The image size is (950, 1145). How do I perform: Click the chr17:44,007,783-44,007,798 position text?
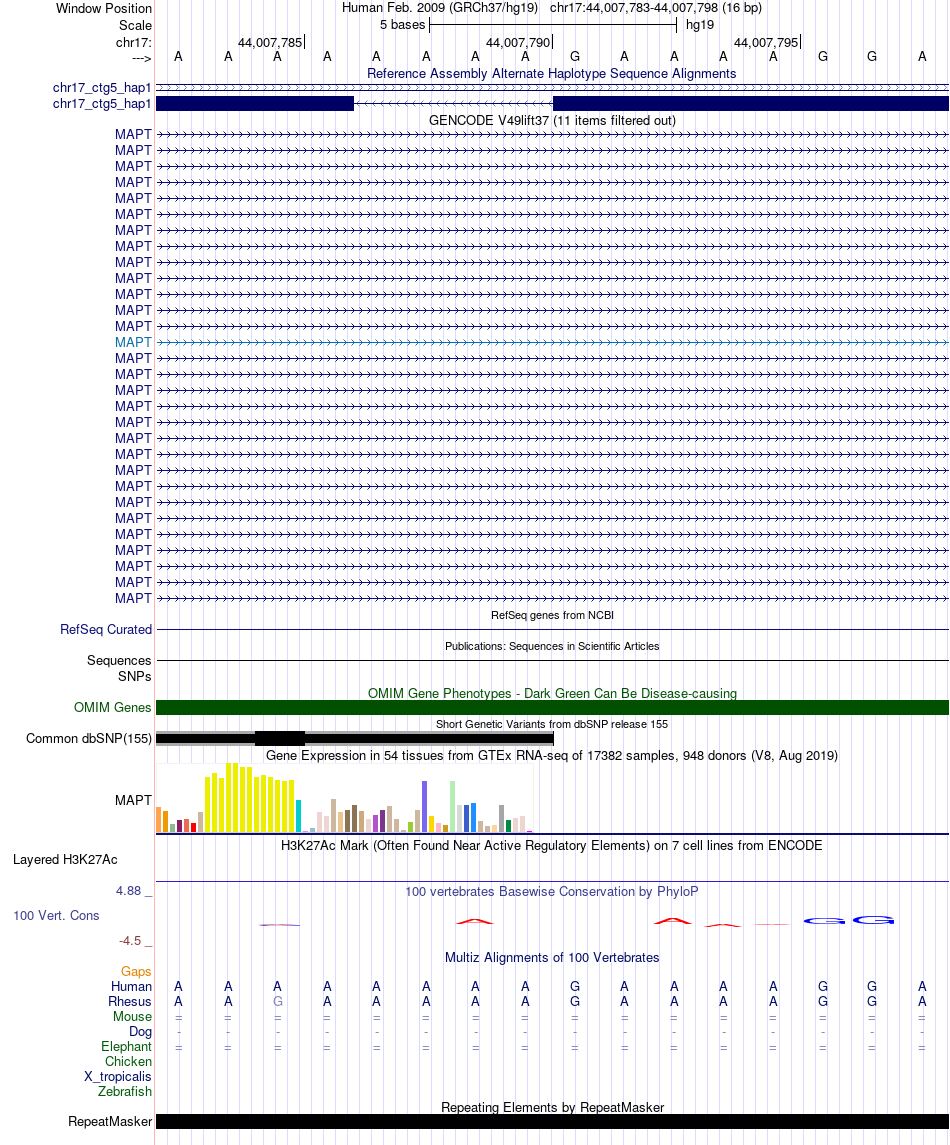tap(656, 8)
